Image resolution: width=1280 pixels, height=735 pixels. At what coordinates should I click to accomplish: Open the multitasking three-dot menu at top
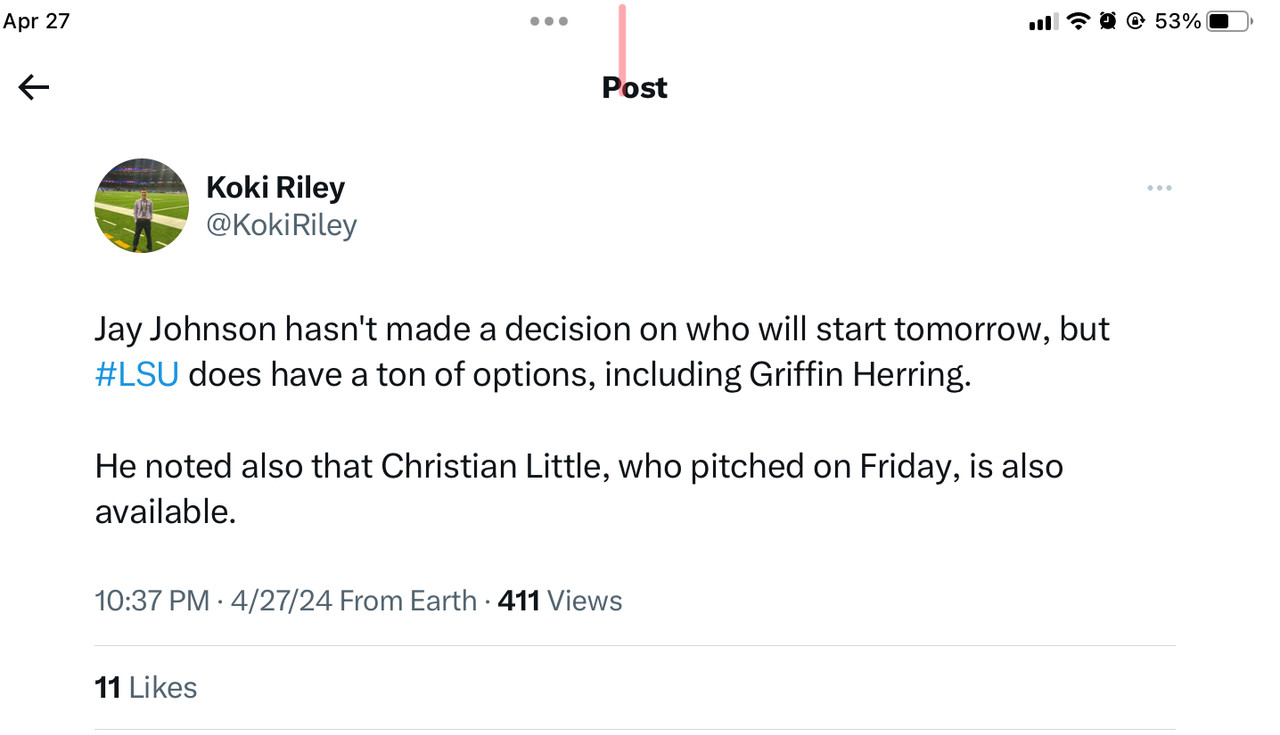click(x=549, y=21)
